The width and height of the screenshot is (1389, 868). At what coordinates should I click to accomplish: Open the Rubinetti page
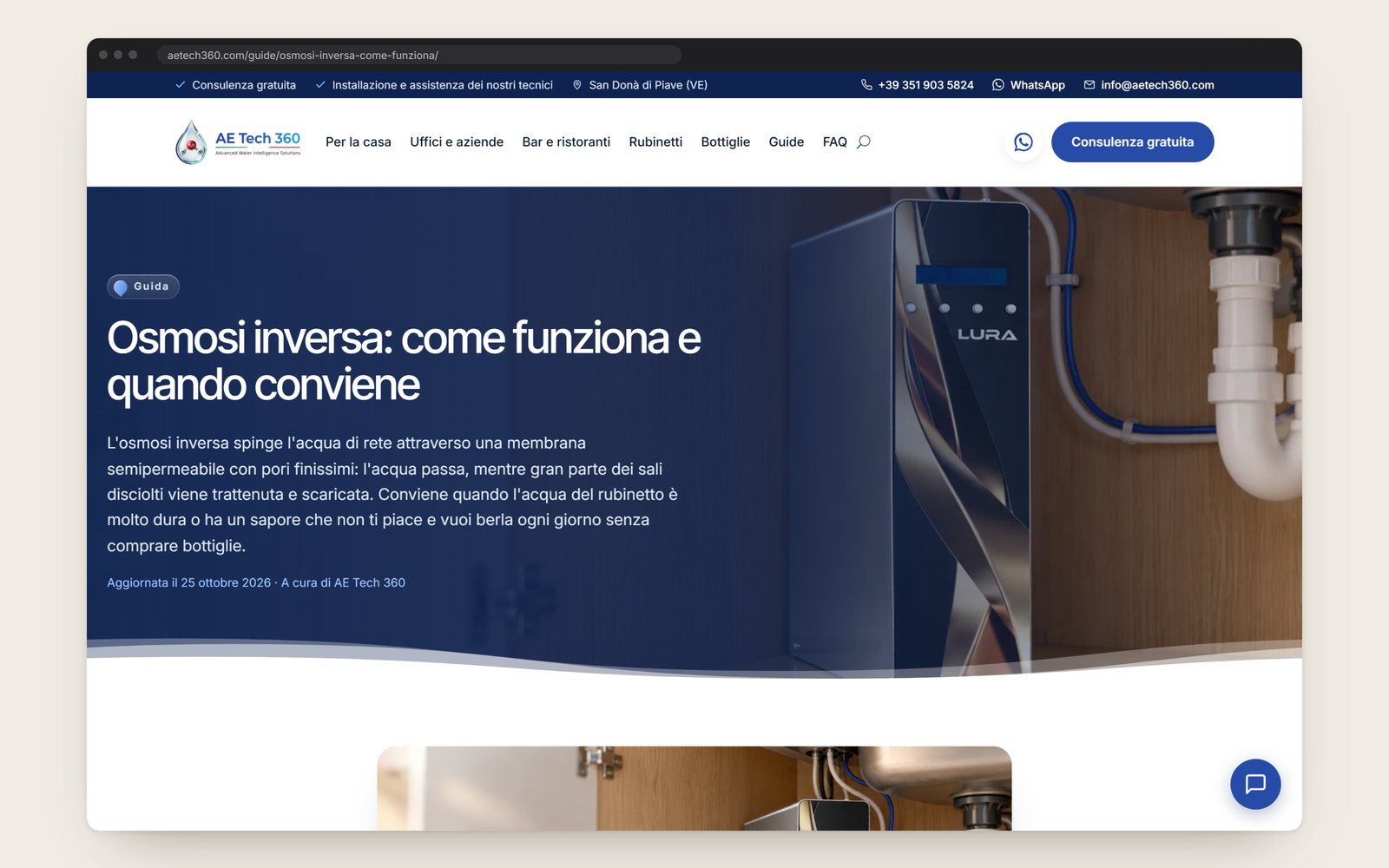[x=655, y=141]
